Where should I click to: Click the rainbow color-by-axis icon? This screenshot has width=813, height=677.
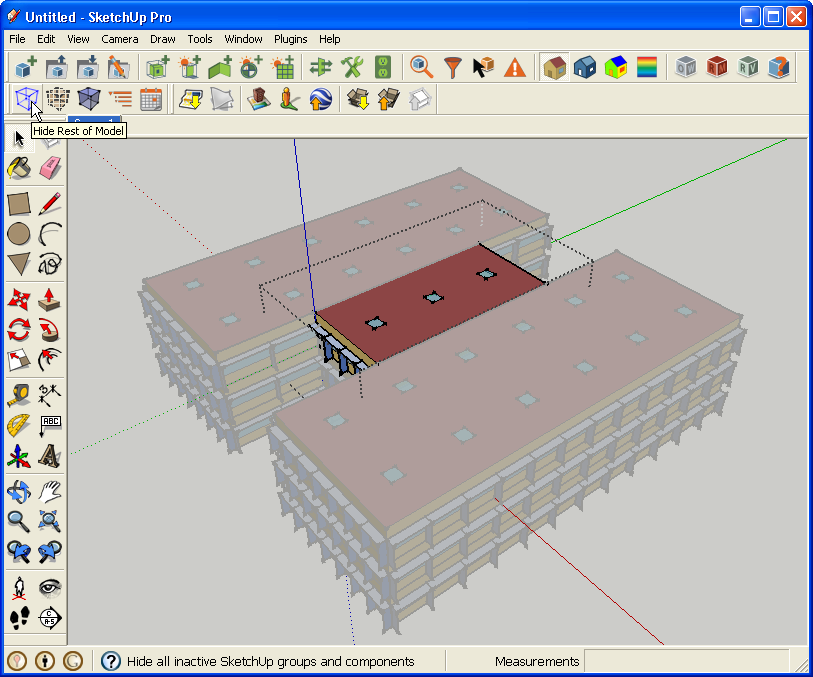coord(645,67)
